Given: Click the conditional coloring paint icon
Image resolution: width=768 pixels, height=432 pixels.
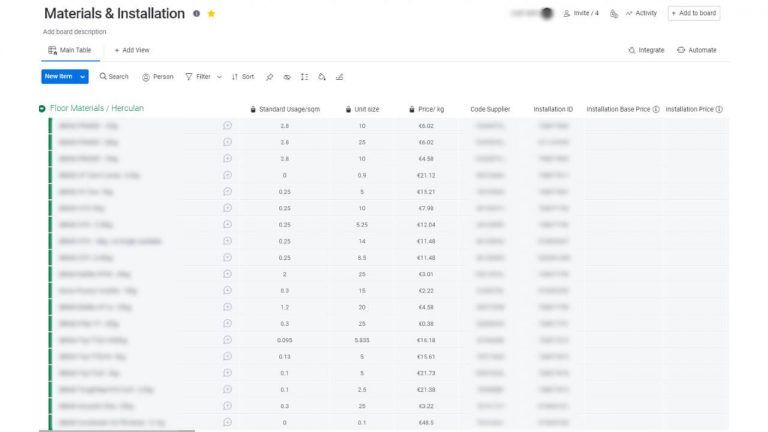Looking at the screenshot, I should coord(322,77).
